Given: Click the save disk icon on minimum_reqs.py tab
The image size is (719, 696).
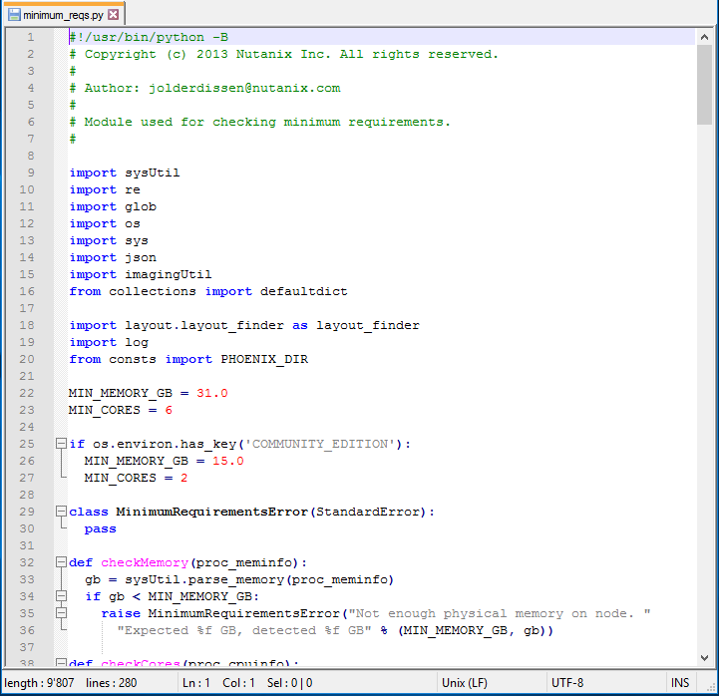Looking at the screenshot, I should (x=12, y=15).
